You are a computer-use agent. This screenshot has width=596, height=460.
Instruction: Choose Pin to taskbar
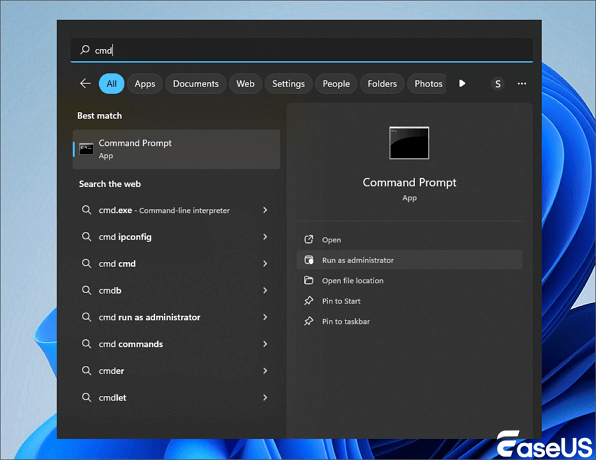409,321
